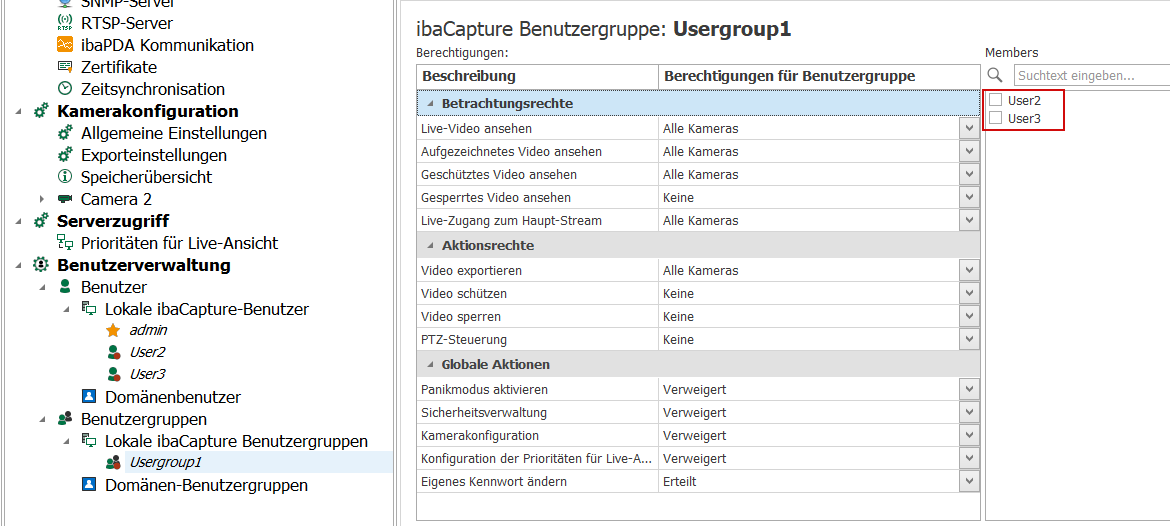The height and width of the screenshot is (526, 1170).
Task: Collapse Lokale ibaCapture Benutzergruppen node
Action: pyautogui.click(x=66, y=441)
